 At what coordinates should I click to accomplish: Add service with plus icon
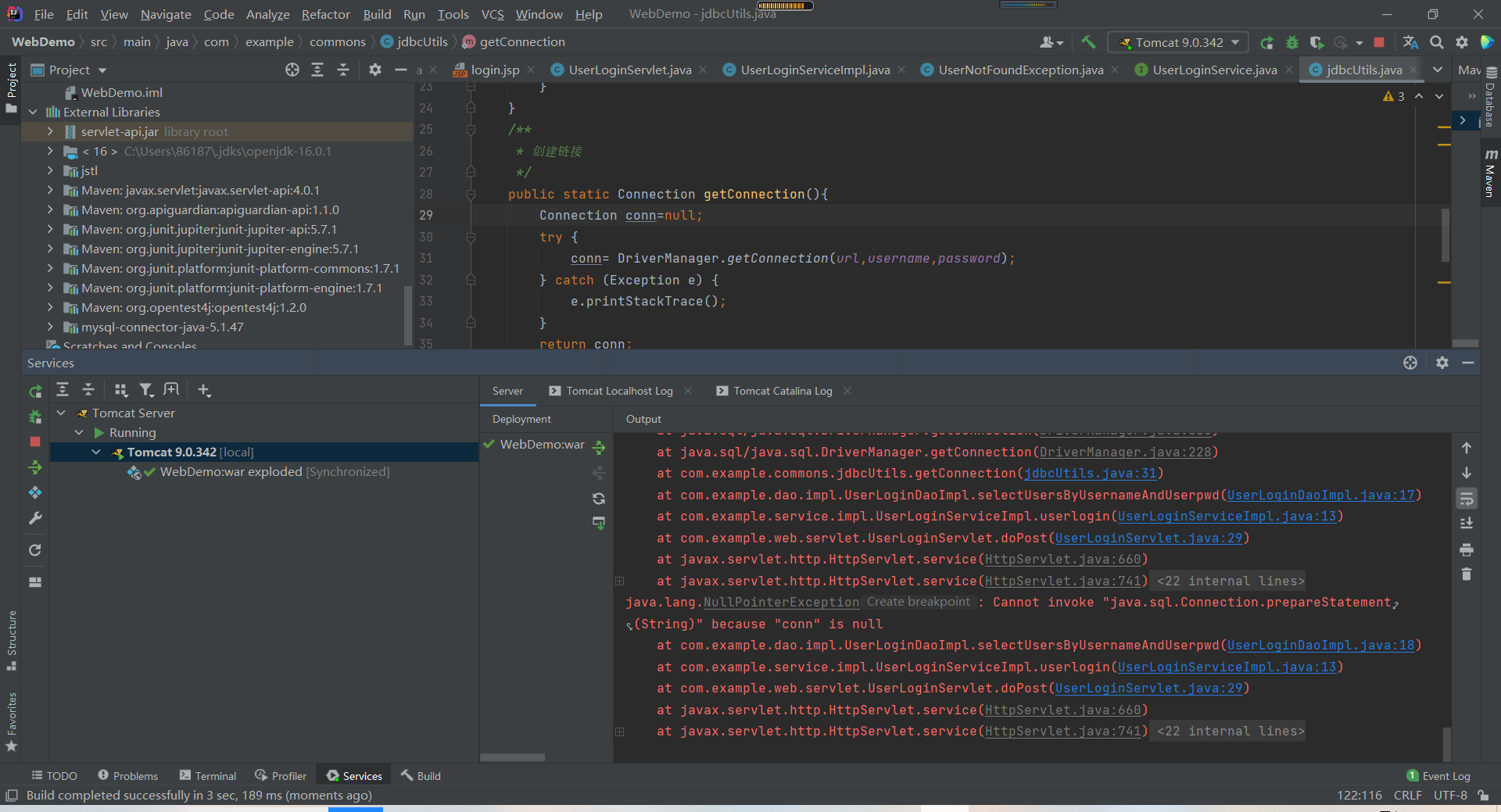coord(204,389)
